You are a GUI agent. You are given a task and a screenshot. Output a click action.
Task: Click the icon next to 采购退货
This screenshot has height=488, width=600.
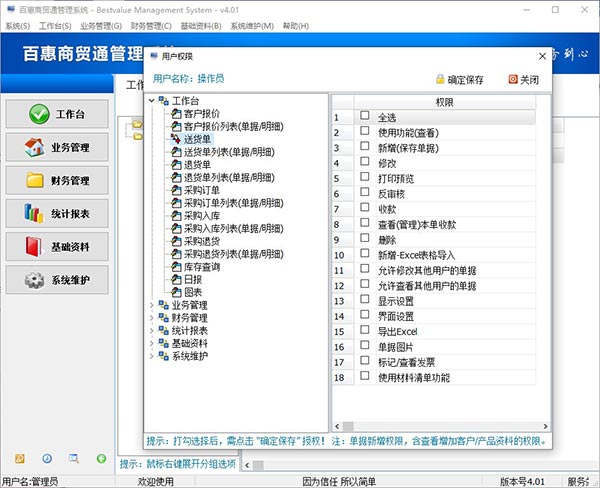pyautogui.click(x=176, y=241)
